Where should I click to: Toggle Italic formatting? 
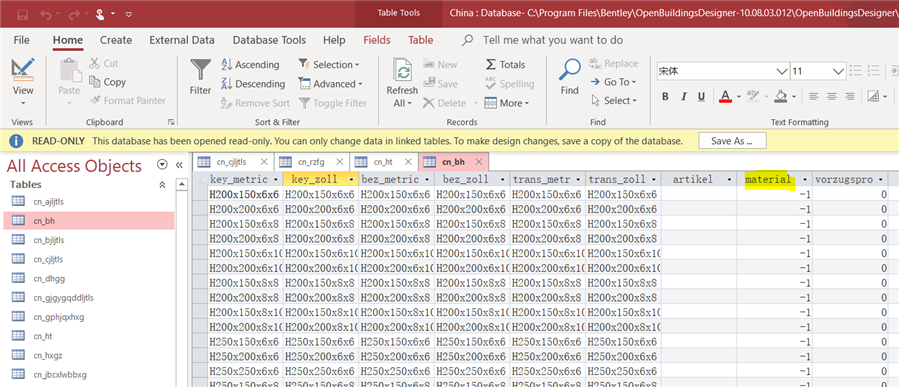pyautogui.click(x=683, y=96)
